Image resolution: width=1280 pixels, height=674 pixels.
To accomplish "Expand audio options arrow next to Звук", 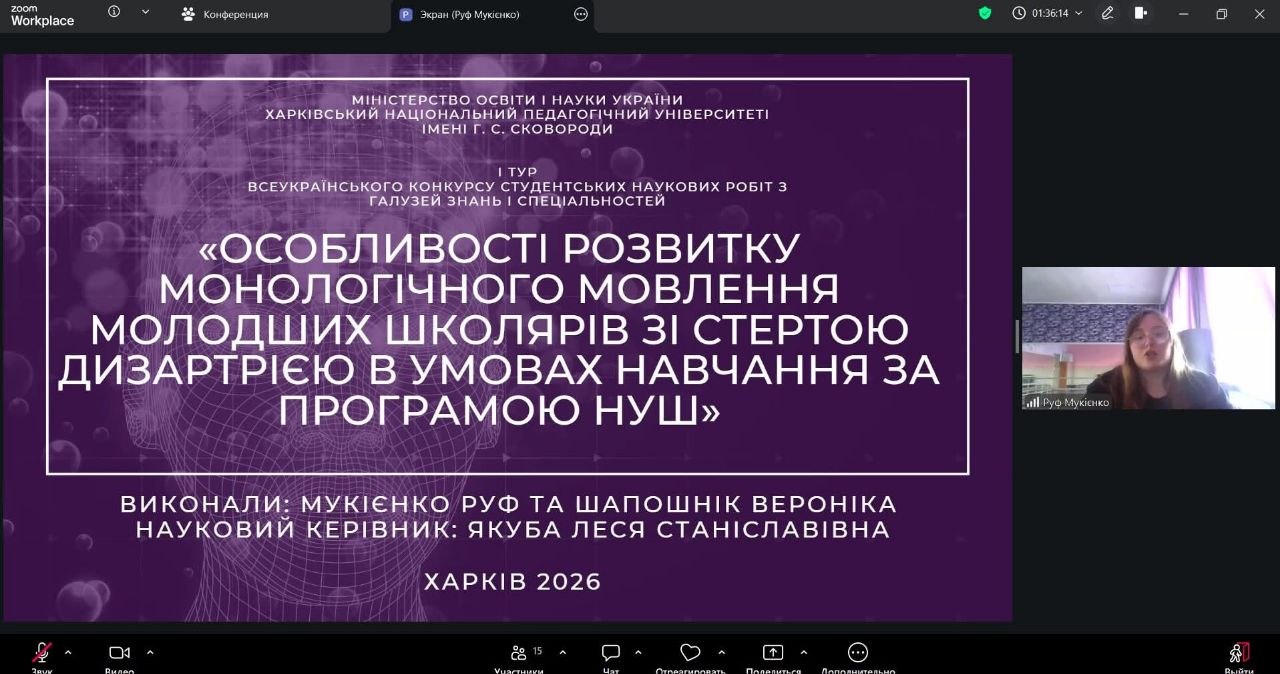I will click(68, 652).
